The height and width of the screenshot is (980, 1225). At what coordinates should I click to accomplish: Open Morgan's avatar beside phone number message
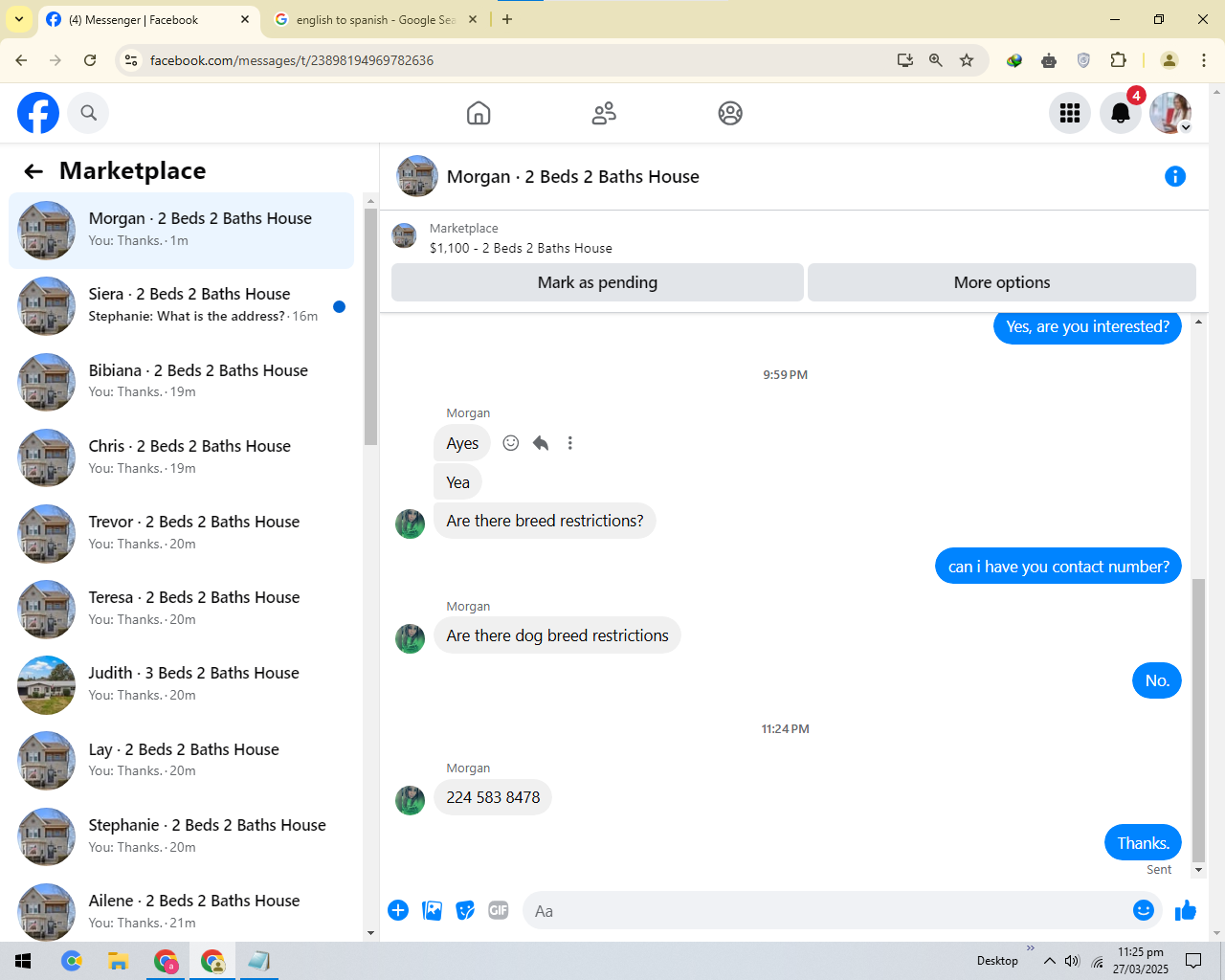410,800
